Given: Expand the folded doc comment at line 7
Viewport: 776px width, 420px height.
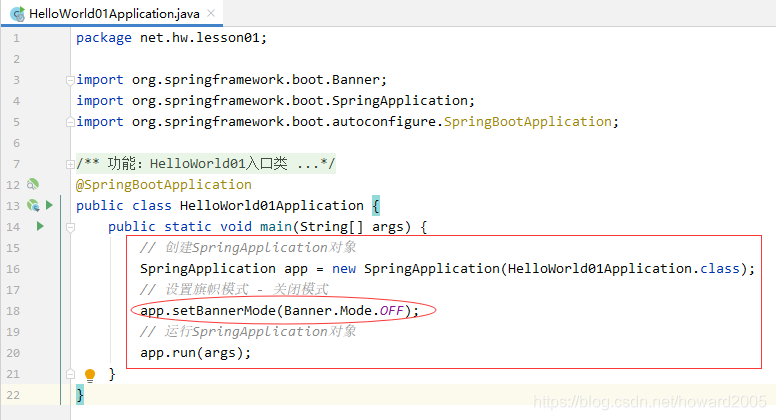Looking at the screenshot, I should [x=70, y=164].
